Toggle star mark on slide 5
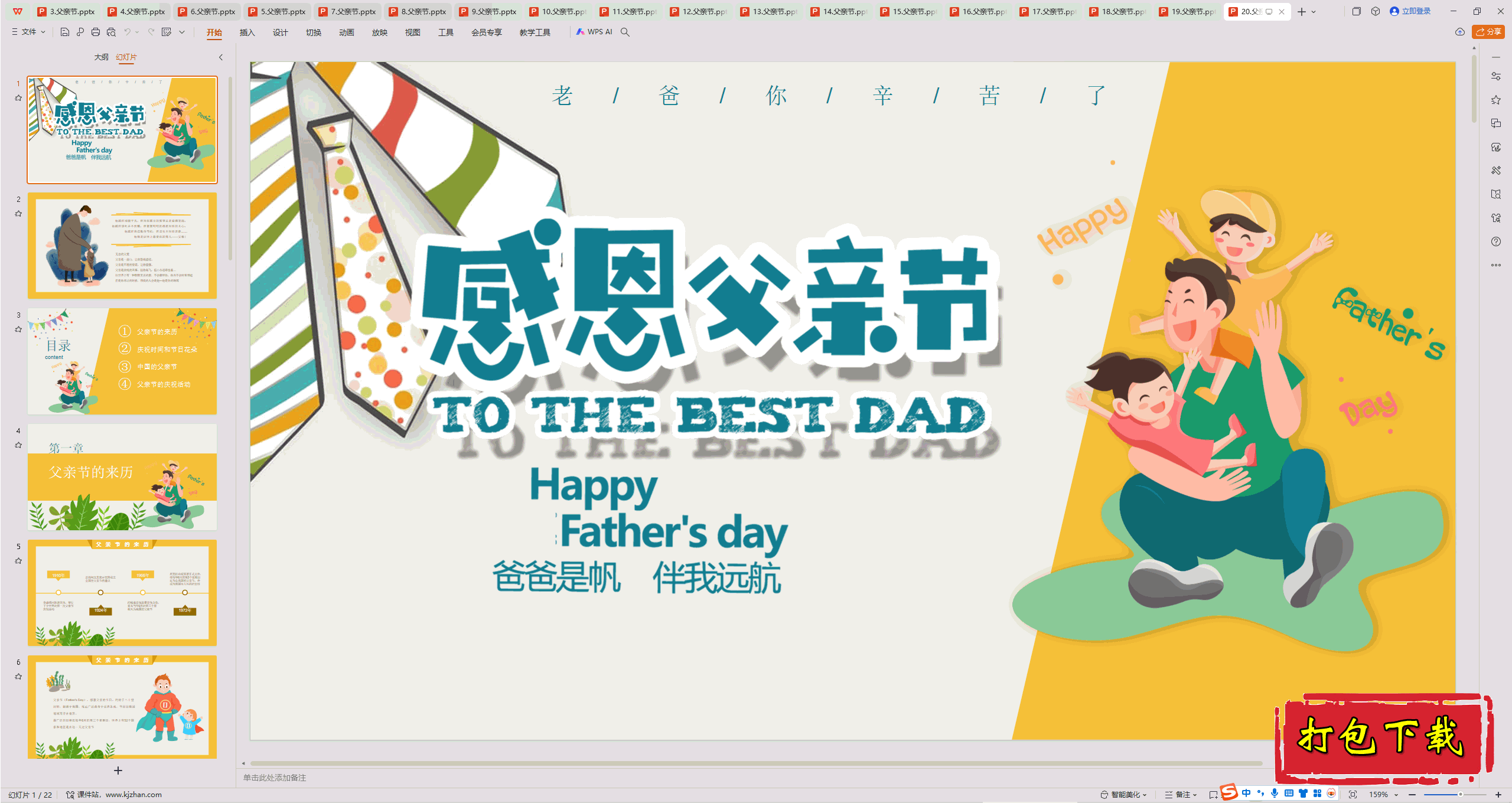1512x803 pixels. pyautogui.click(x=18, y=561)
